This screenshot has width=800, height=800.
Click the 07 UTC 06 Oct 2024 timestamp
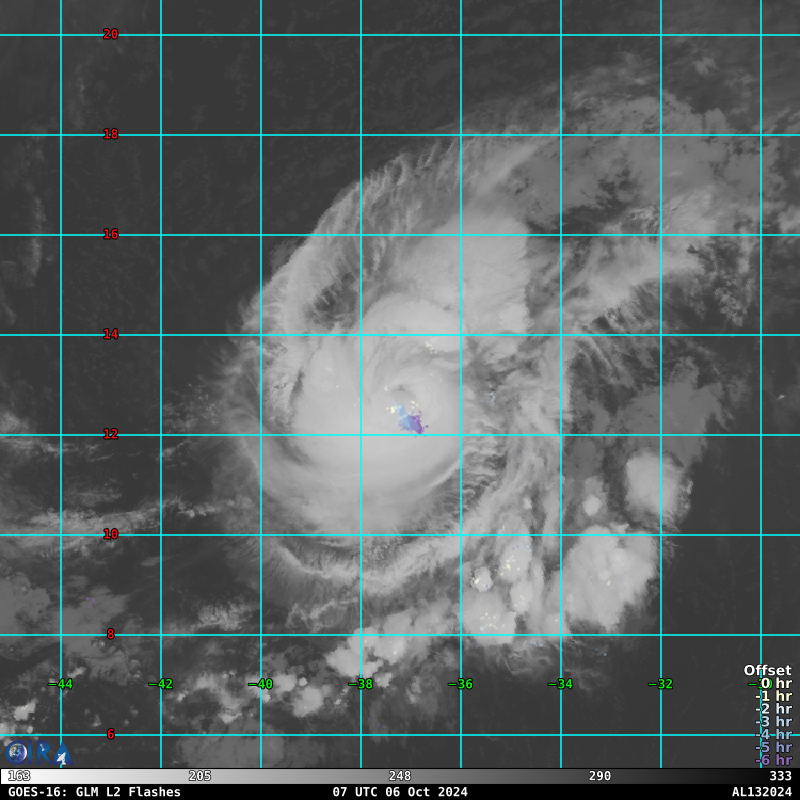tap(400, 792)
